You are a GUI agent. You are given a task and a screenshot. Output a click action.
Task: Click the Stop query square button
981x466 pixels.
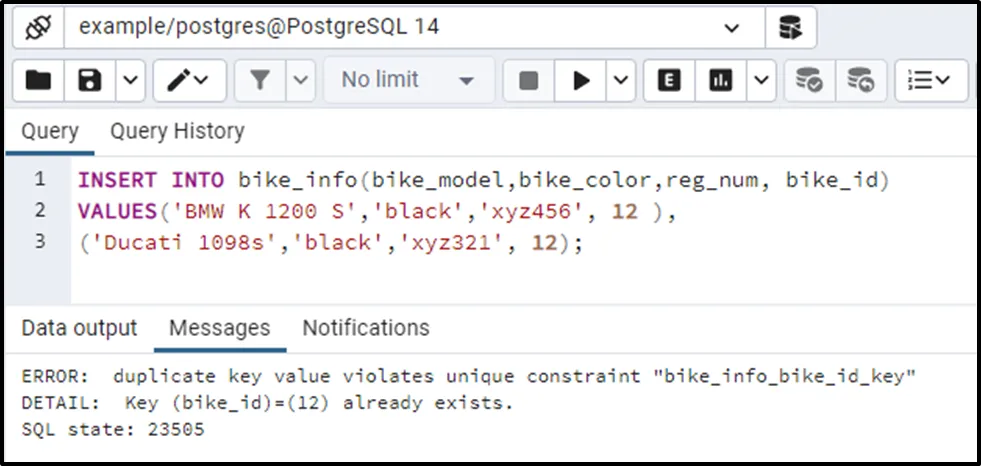(x=529, y=80)
